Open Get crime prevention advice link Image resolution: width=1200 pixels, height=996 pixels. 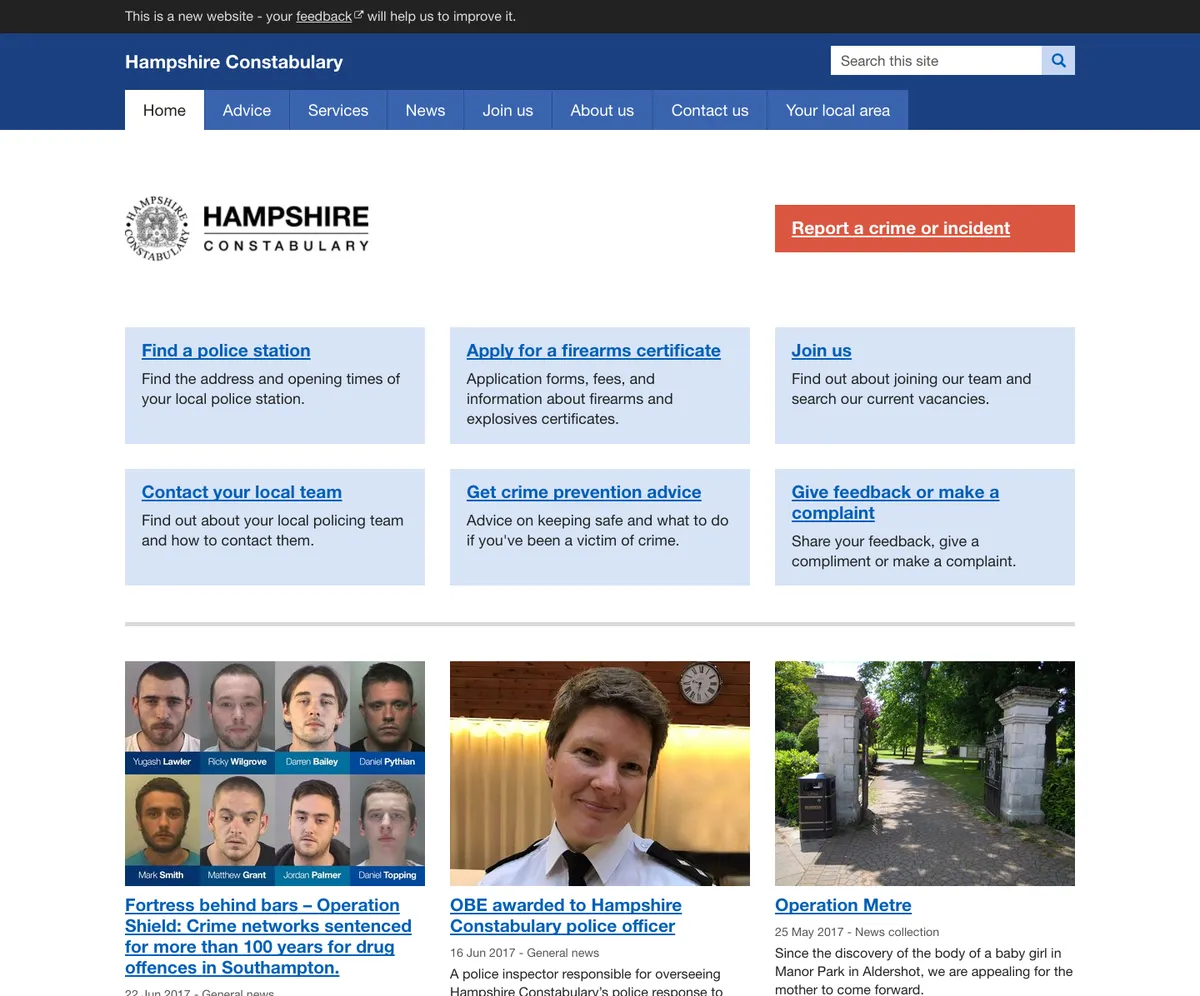tap(584, 492)
